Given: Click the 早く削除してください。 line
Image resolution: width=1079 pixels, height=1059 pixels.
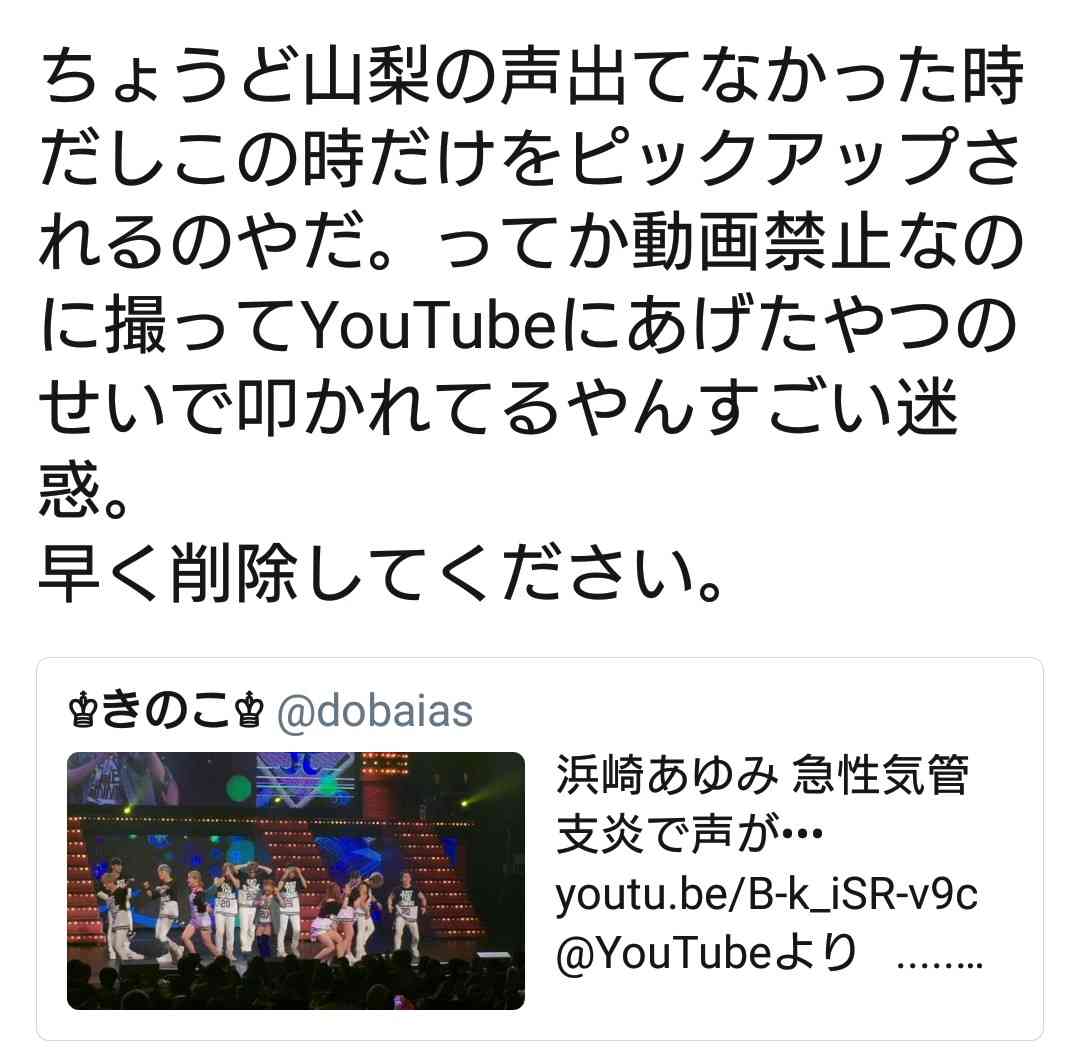Looking at the screenshot, I should pos(382,573).
